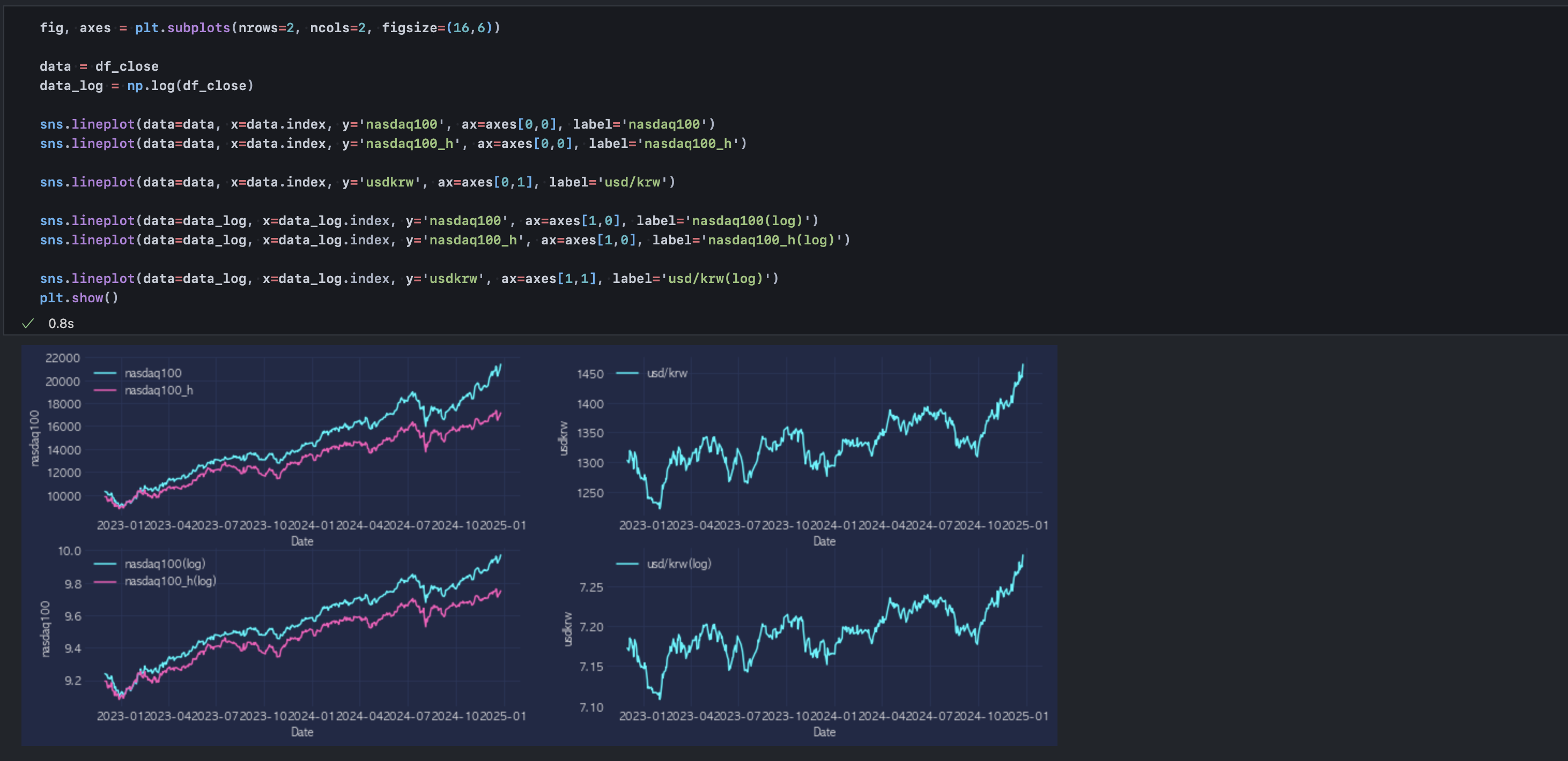
Task: Click the nasdaq100_h(log) legend label
Action: tap(170, 581)
